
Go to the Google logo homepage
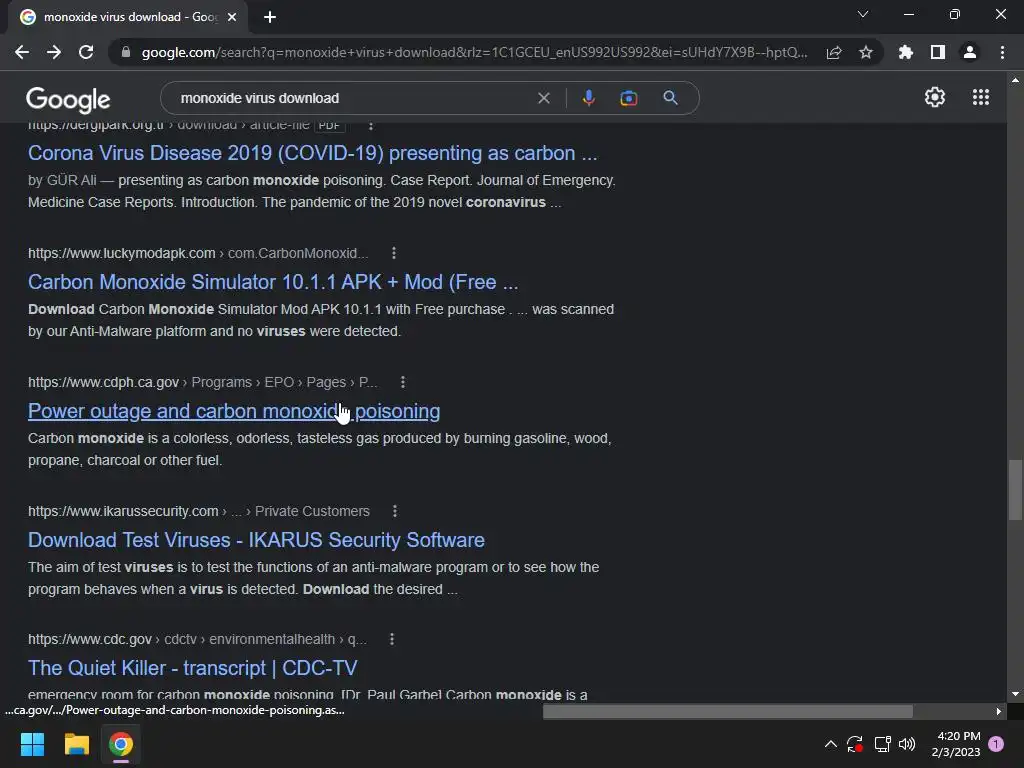click(x=68, y=99)
